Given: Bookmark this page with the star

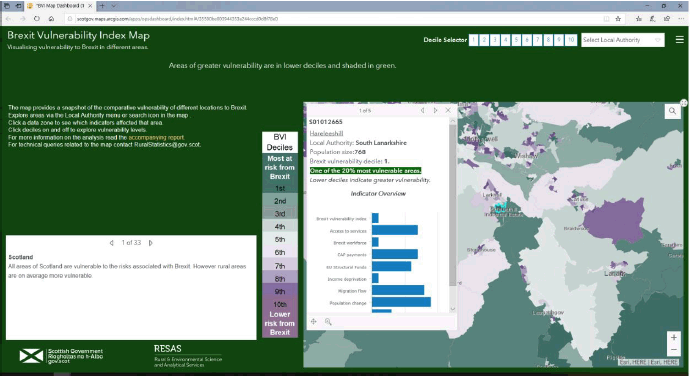Looking at the screenshot, I should tap(618, 19).
